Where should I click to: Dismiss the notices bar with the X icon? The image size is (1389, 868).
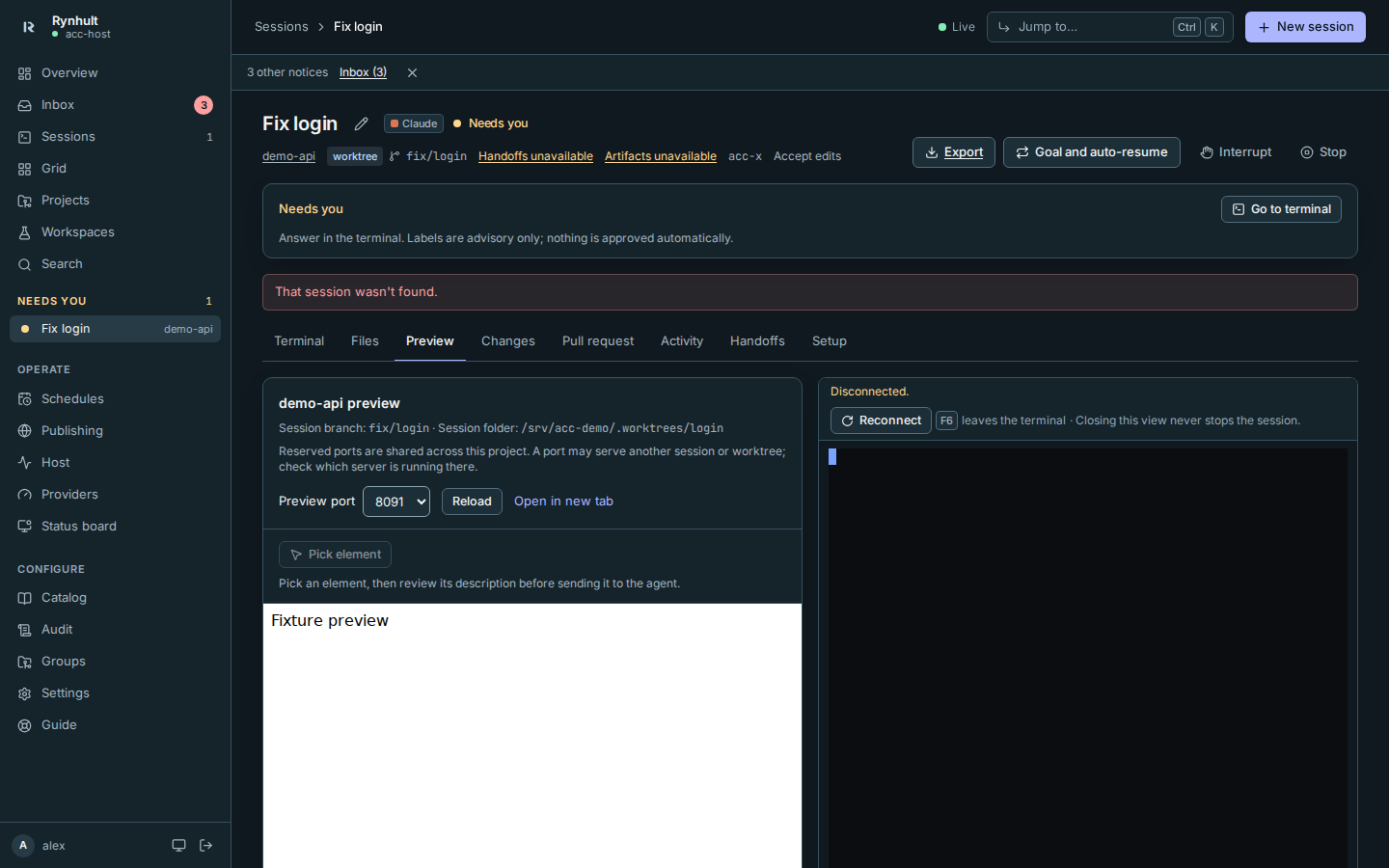pyautogui.click(x=412, y=72)
